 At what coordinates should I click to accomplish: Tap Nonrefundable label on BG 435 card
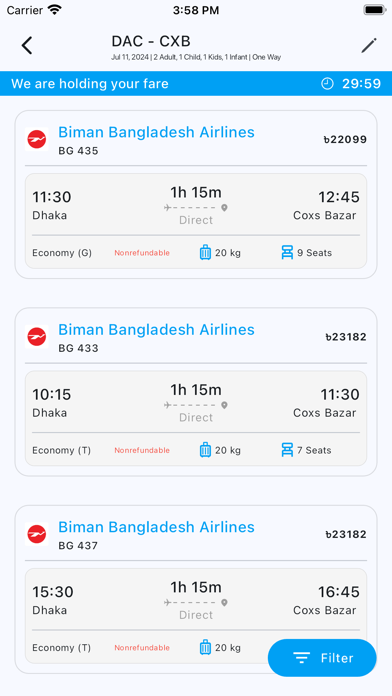pos(142,253)
